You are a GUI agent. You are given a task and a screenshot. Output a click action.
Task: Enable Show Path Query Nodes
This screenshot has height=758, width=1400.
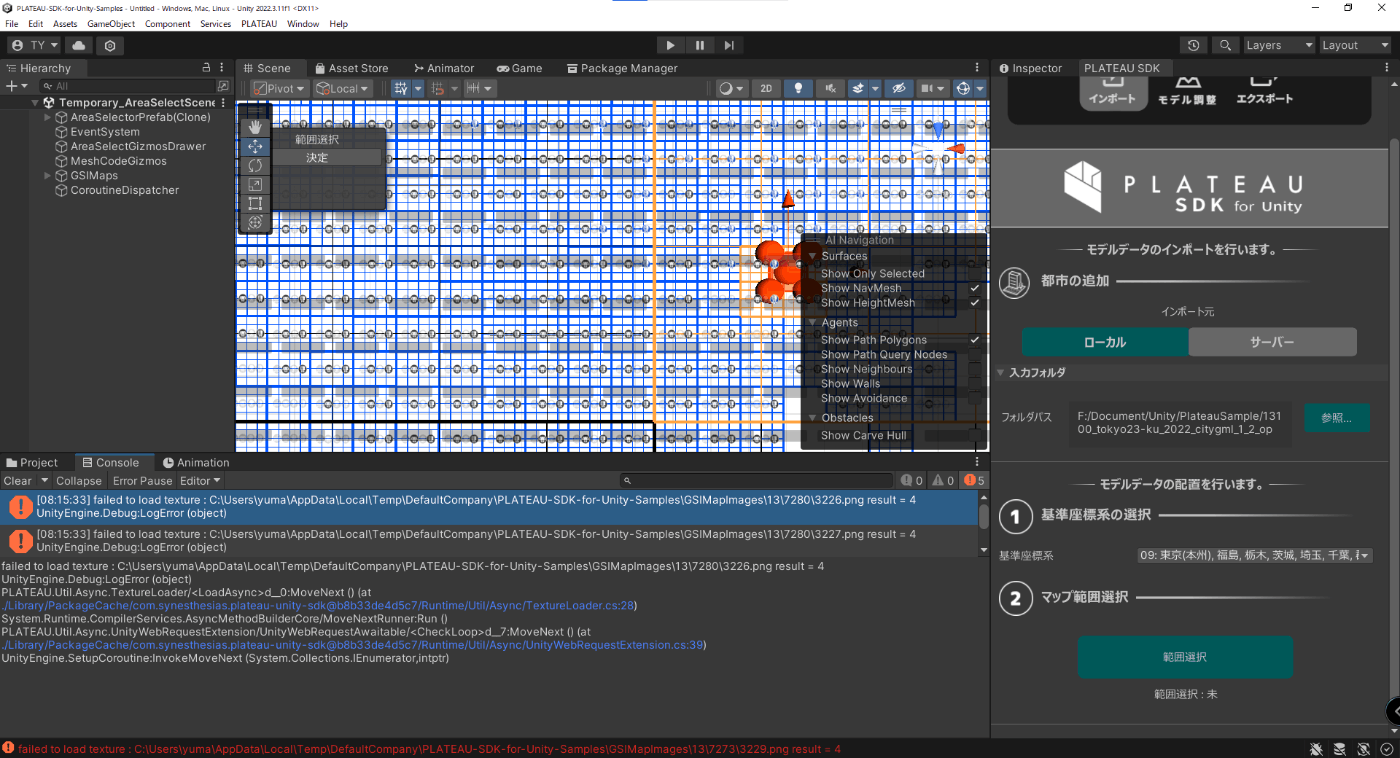coord(974,354)
